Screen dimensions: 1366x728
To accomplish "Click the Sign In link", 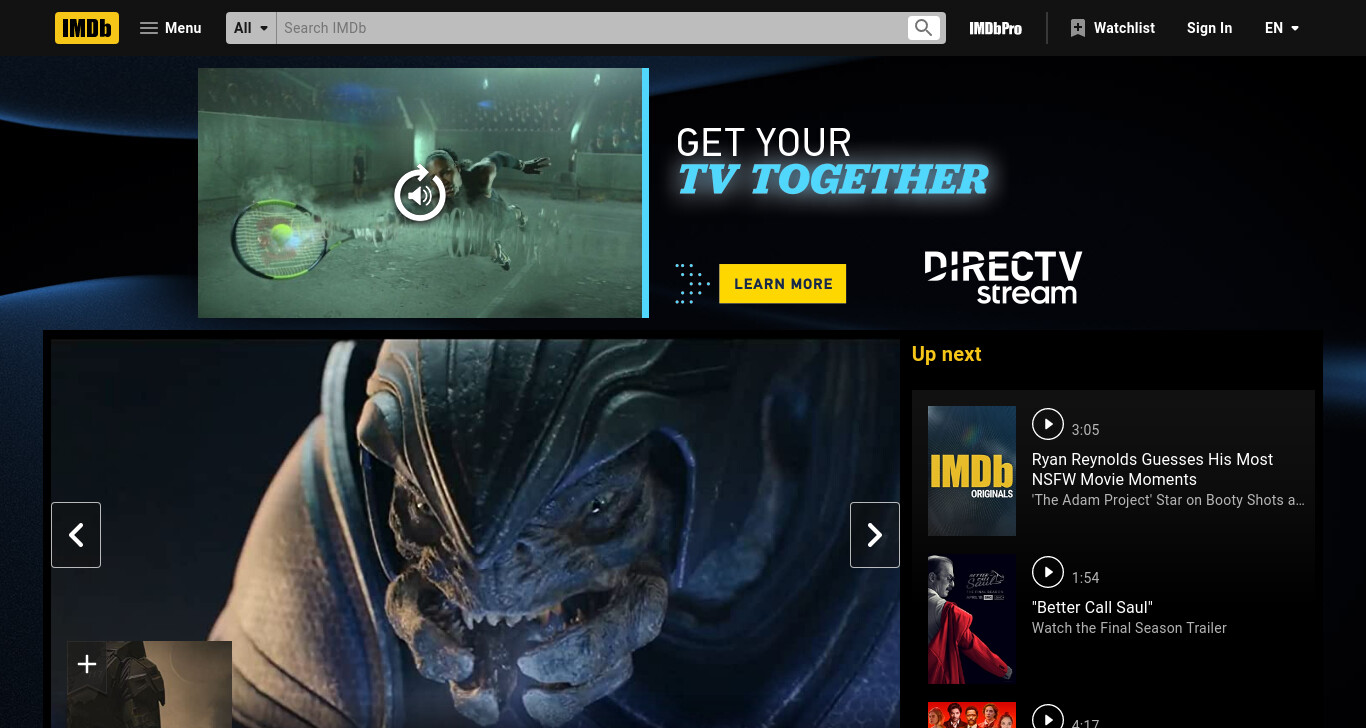I will pyautogui.click(x=1209, y=28).
